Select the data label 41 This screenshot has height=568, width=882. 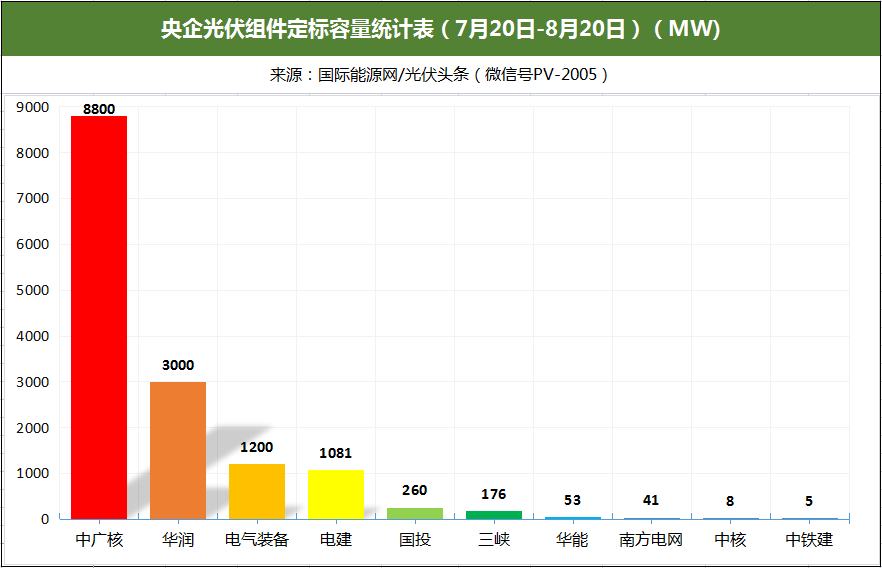click(x=651, y=501)
